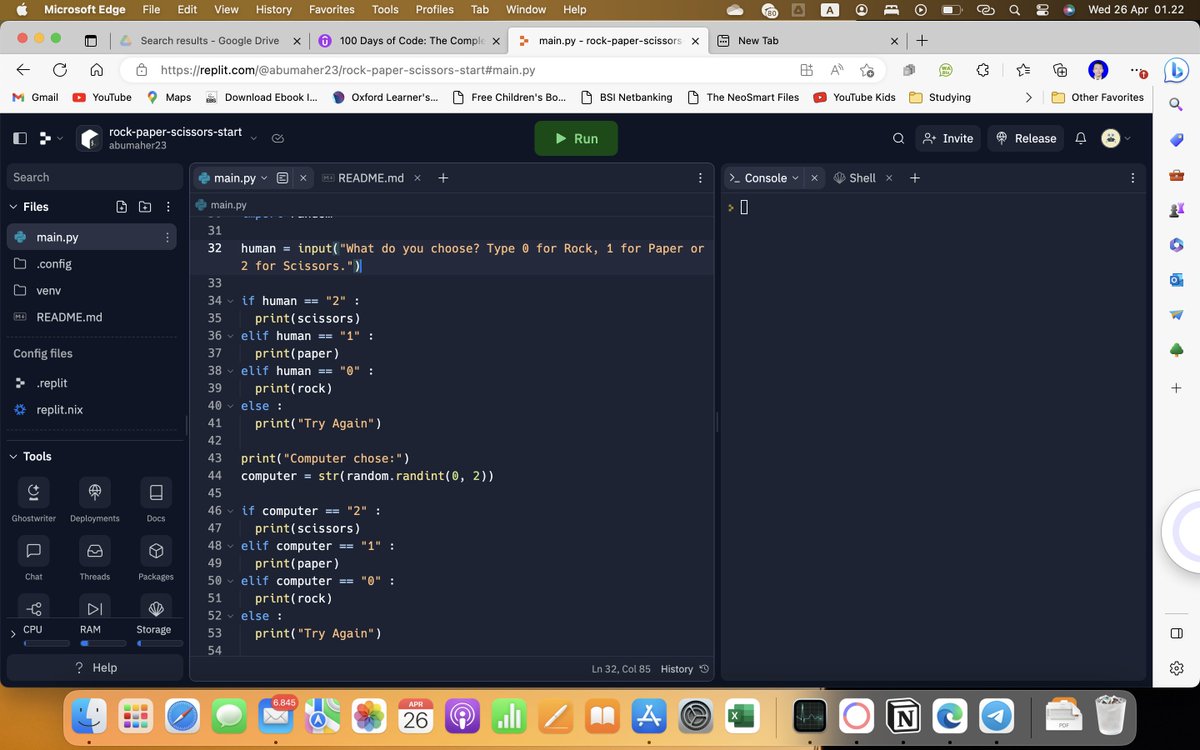Open the Replit logo menu dropdown

(x=50, y=138)
